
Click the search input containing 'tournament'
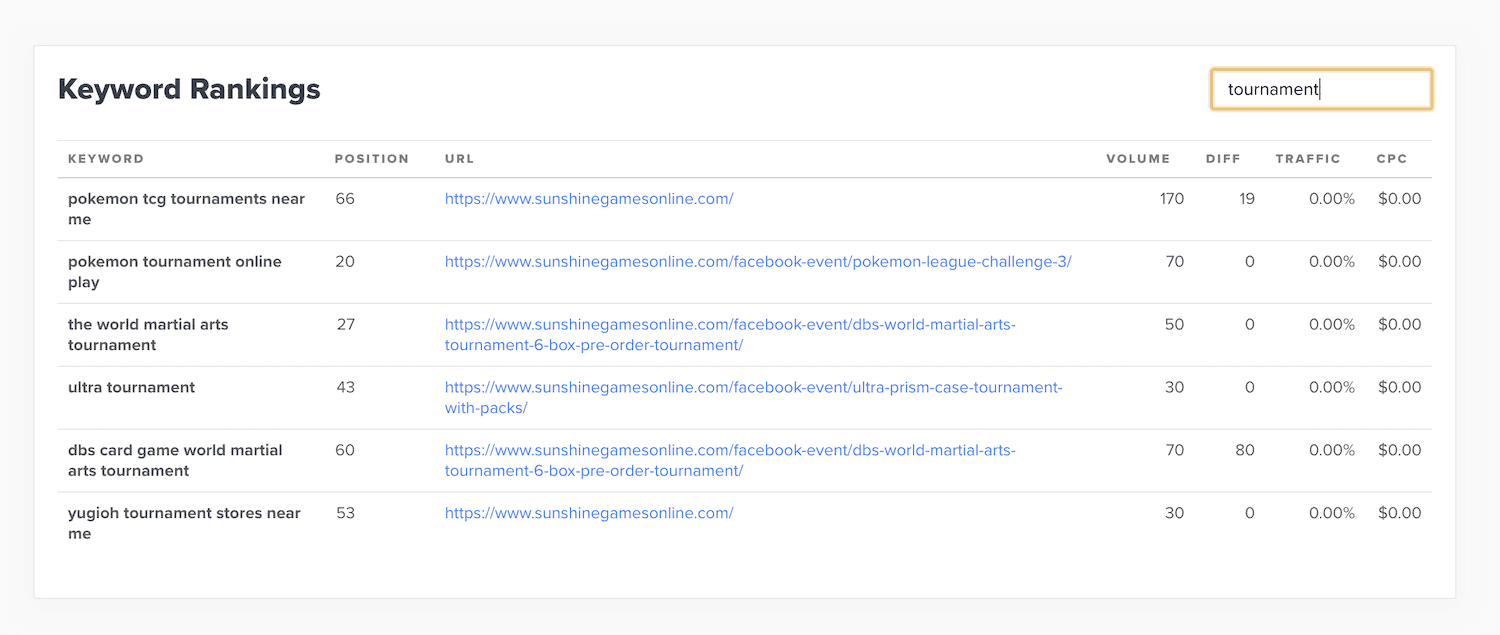tap(1320, 89)
